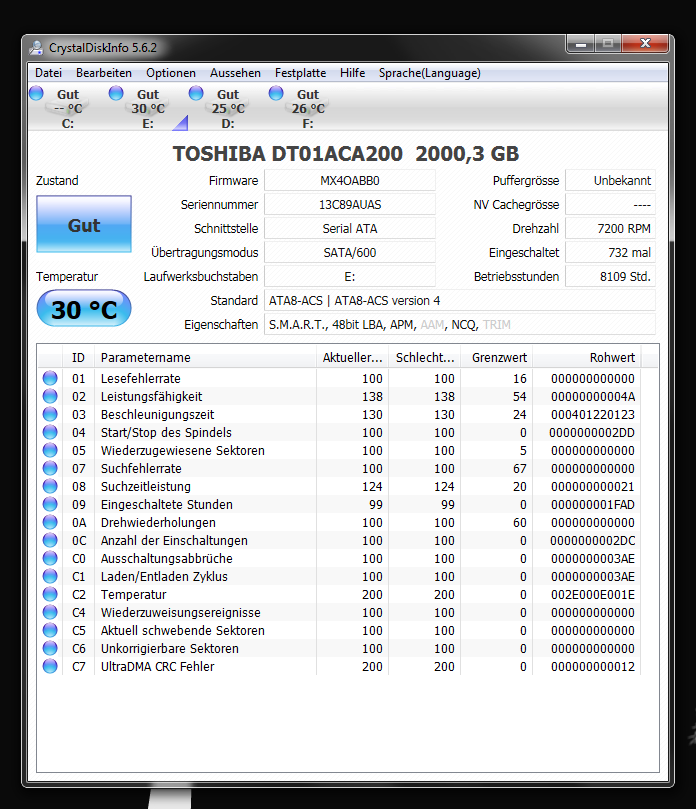
Task: Open the Datei menu
Action: [x=48, y=73]
